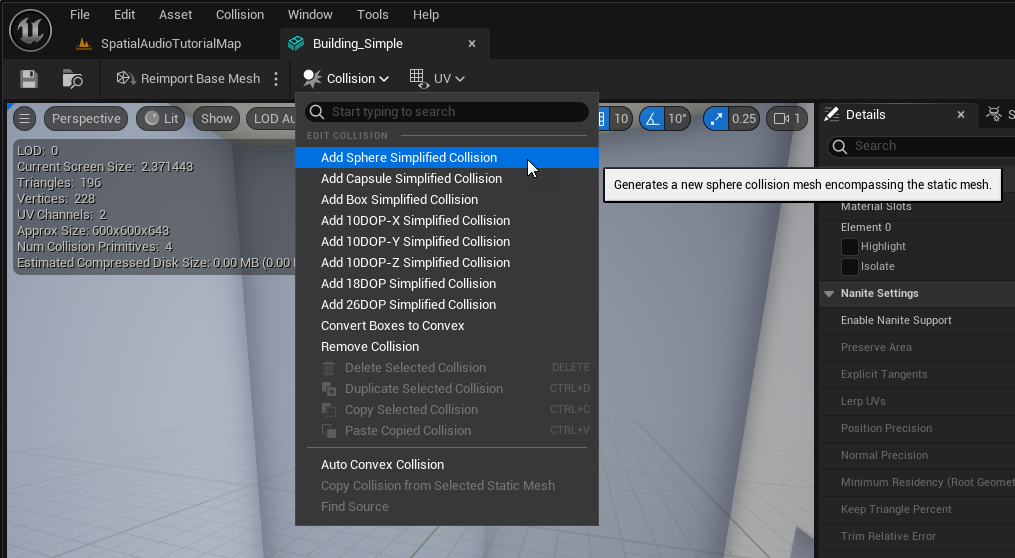Click the Reimport Base Mesh button

click(x=188, y=79)
